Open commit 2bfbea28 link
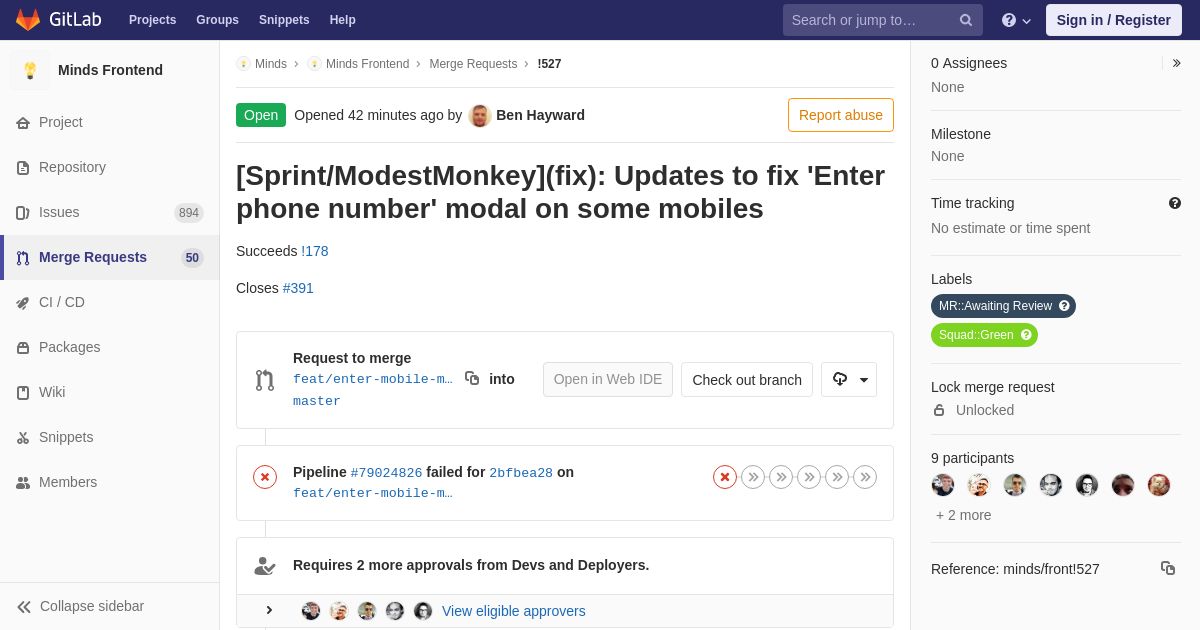This screenshot has width=1200, height=630. [x=521, y=473]
